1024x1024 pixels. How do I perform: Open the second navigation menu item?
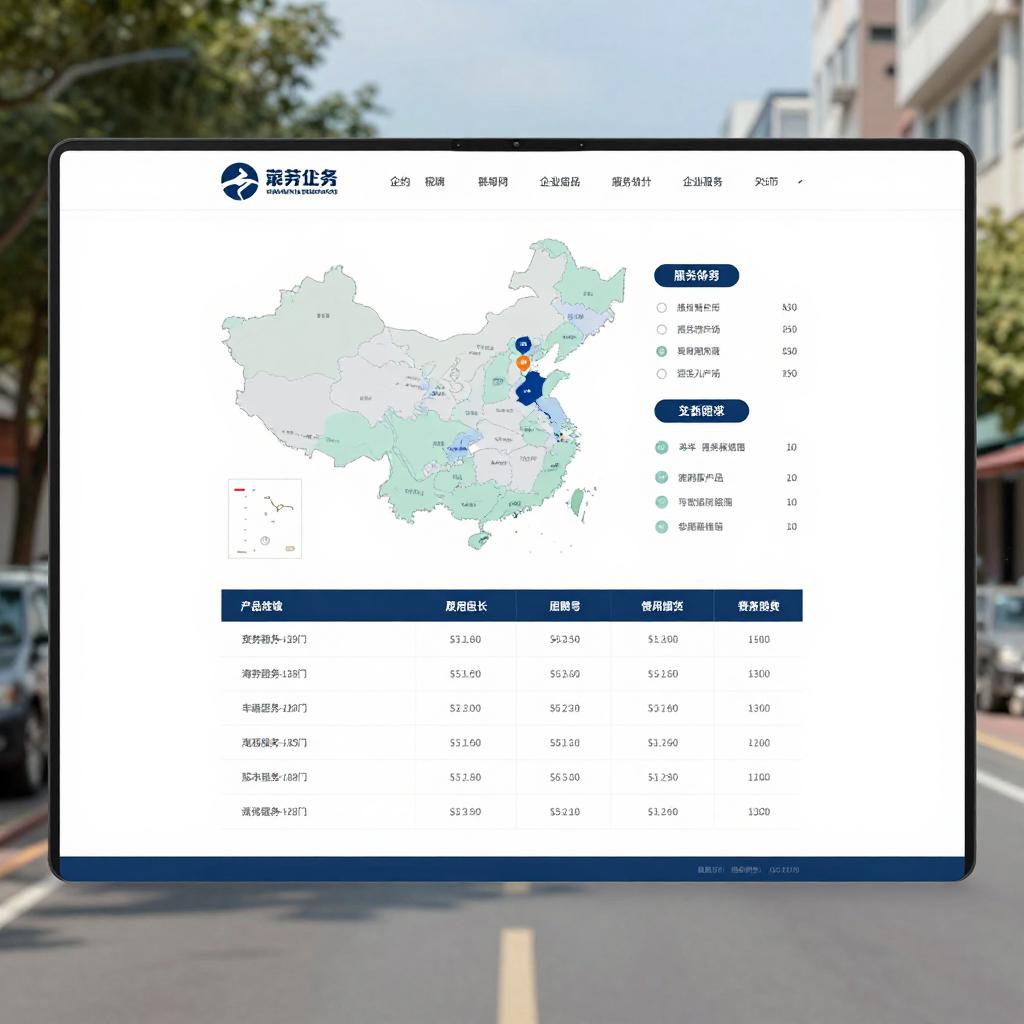click(434, 182)
